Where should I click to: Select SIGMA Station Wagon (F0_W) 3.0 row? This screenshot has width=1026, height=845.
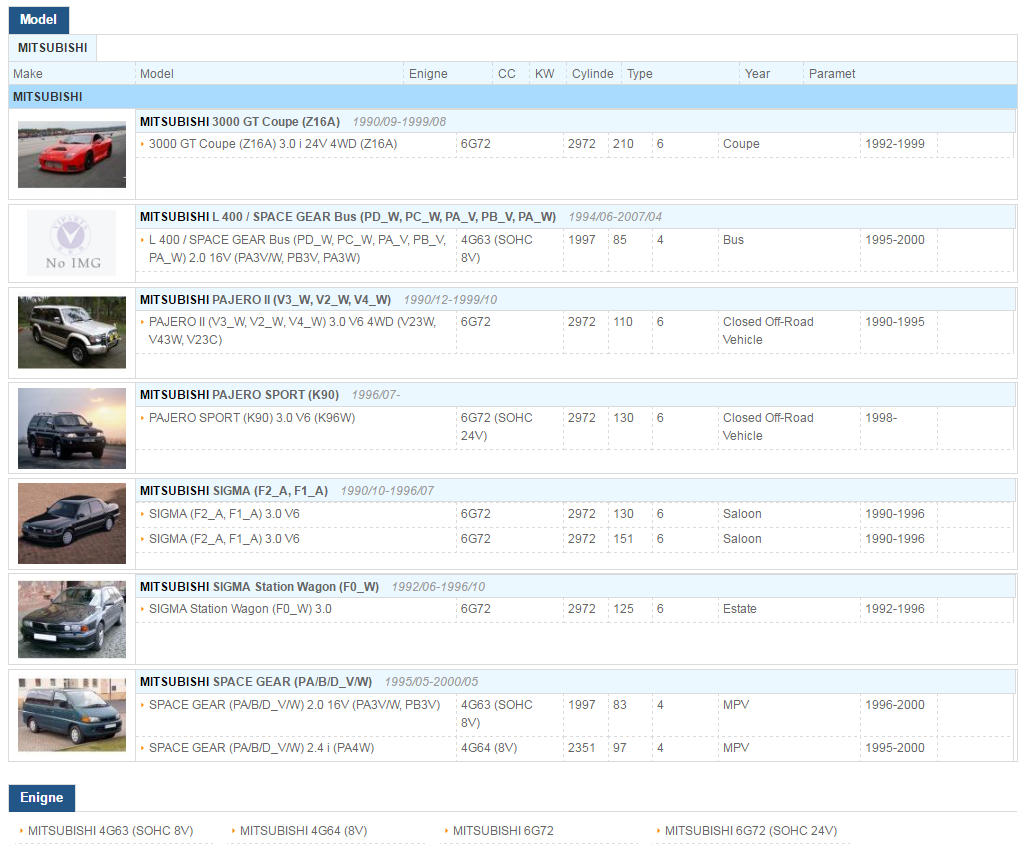[x=575, y=609]
